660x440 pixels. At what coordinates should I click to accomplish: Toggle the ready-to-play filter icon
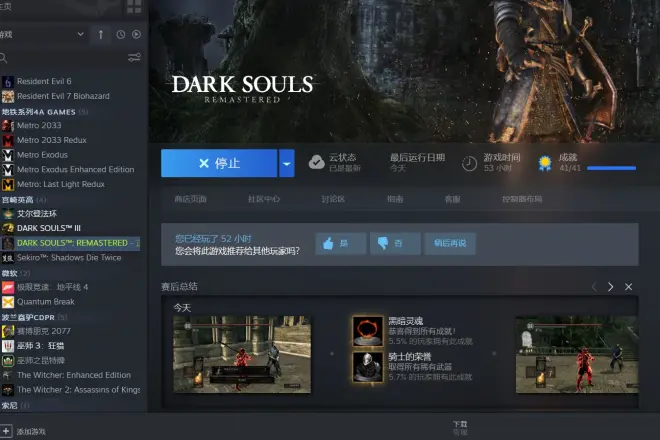[x=136, y=34]
